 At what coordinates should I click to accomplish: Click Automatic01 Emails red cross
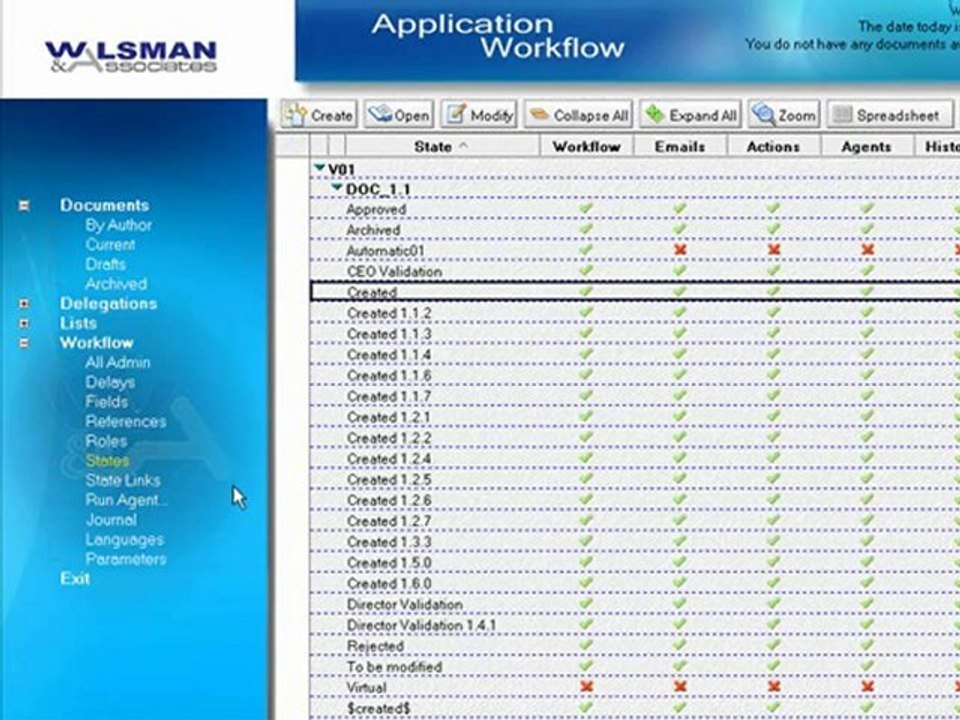coord(680,250)
